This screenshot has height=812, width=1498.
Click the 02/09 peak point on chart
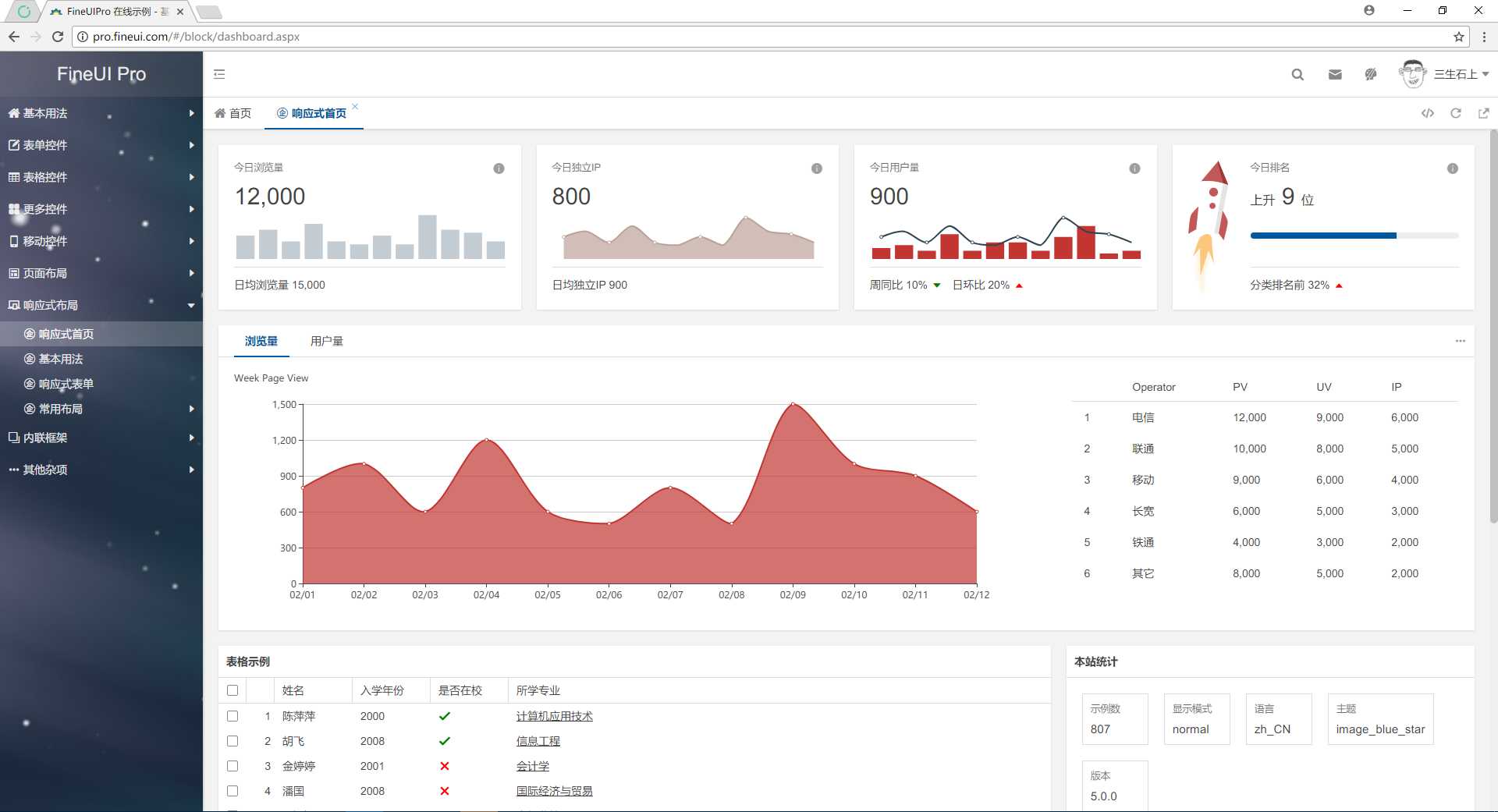(793, 404)
